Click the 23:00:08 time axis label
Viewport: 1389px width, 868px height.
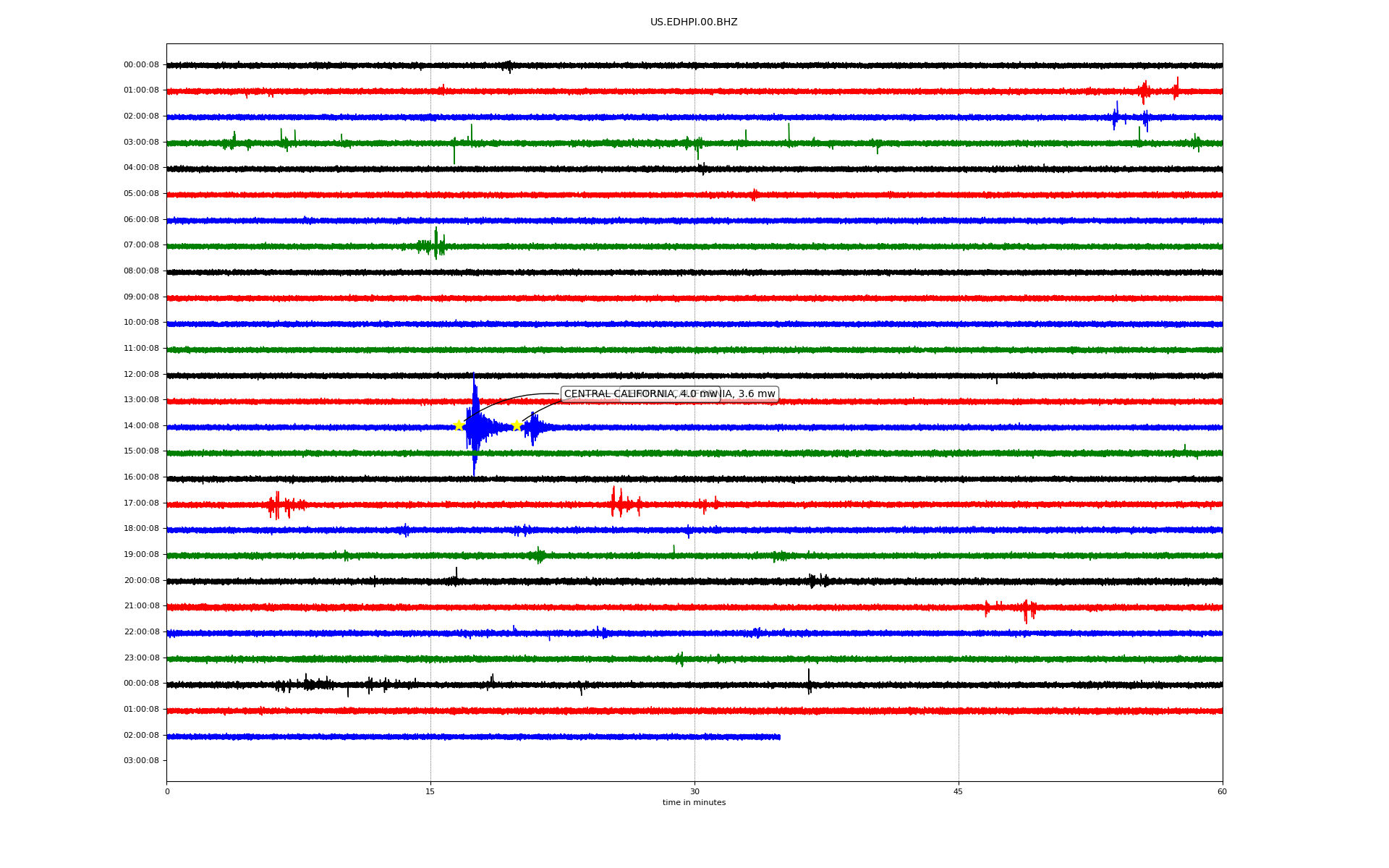click(141, 658)
